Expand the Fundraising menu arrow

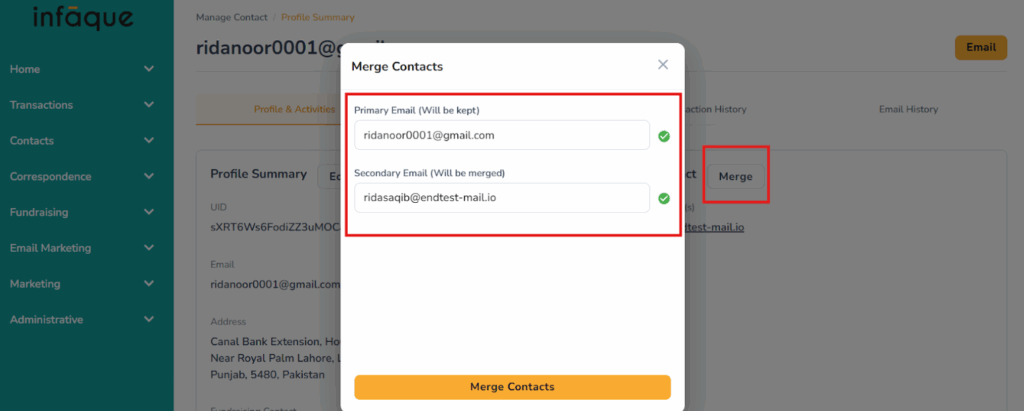point(149,213)
